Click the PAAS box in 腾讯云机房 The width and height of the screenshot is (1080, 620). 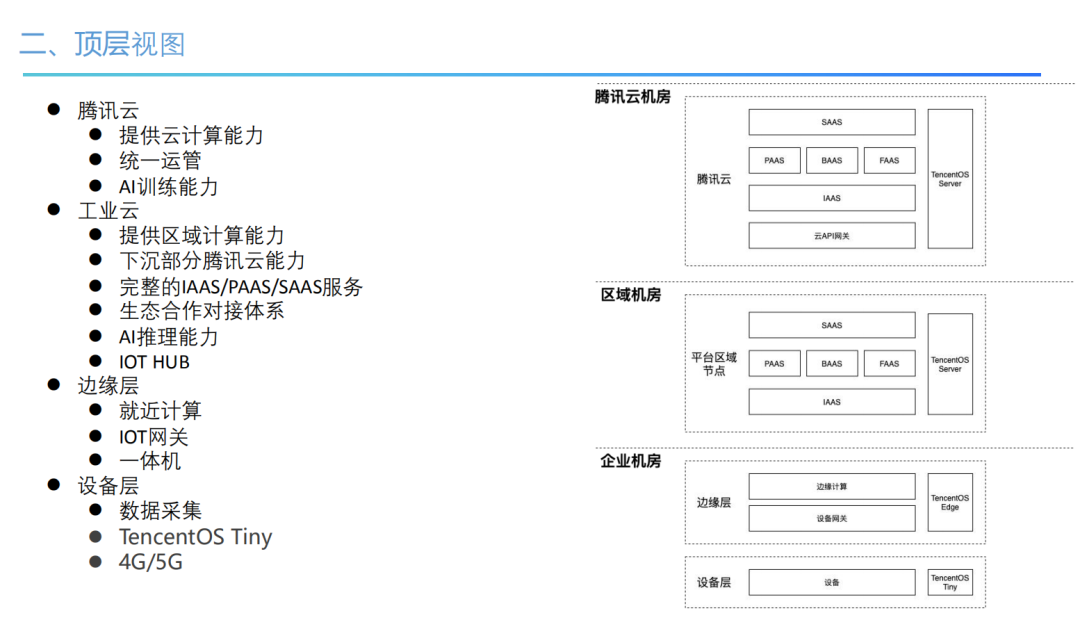[x=774, y=161]
